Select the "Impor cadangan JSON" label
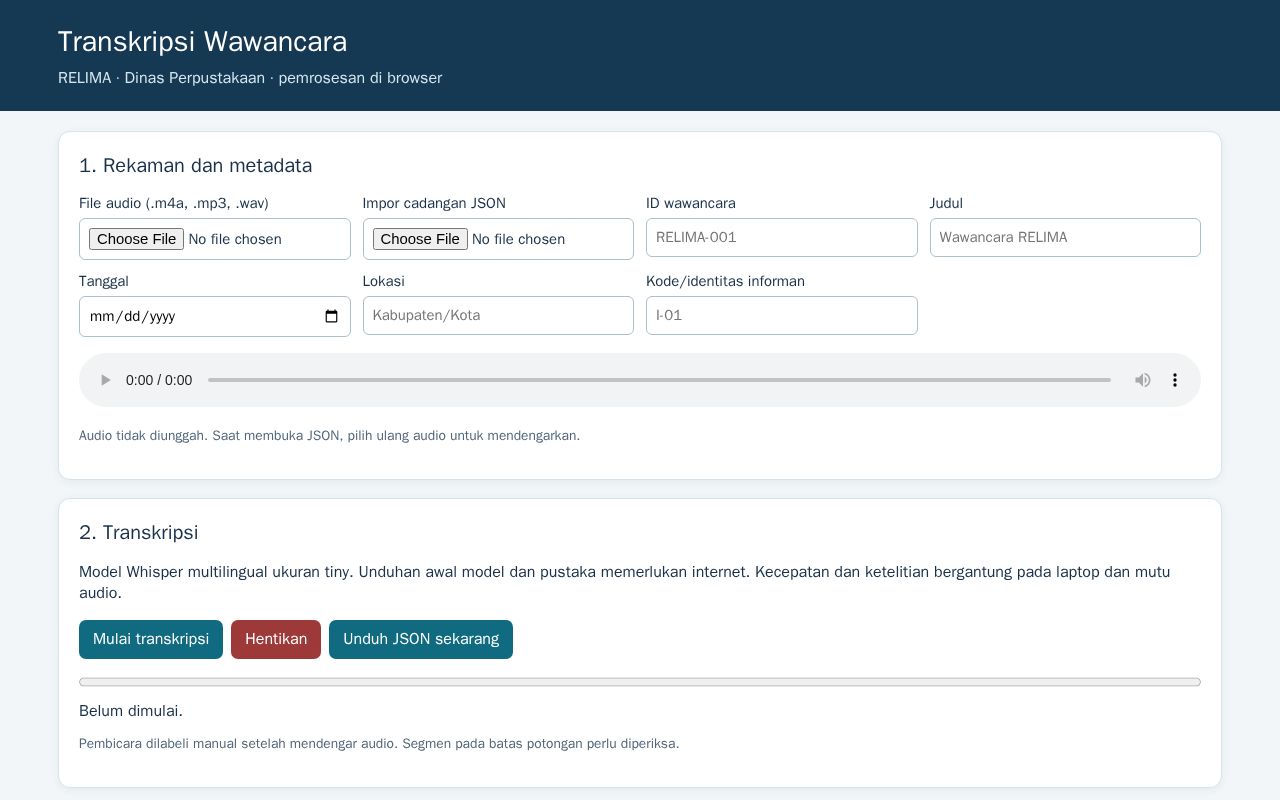 434,203
